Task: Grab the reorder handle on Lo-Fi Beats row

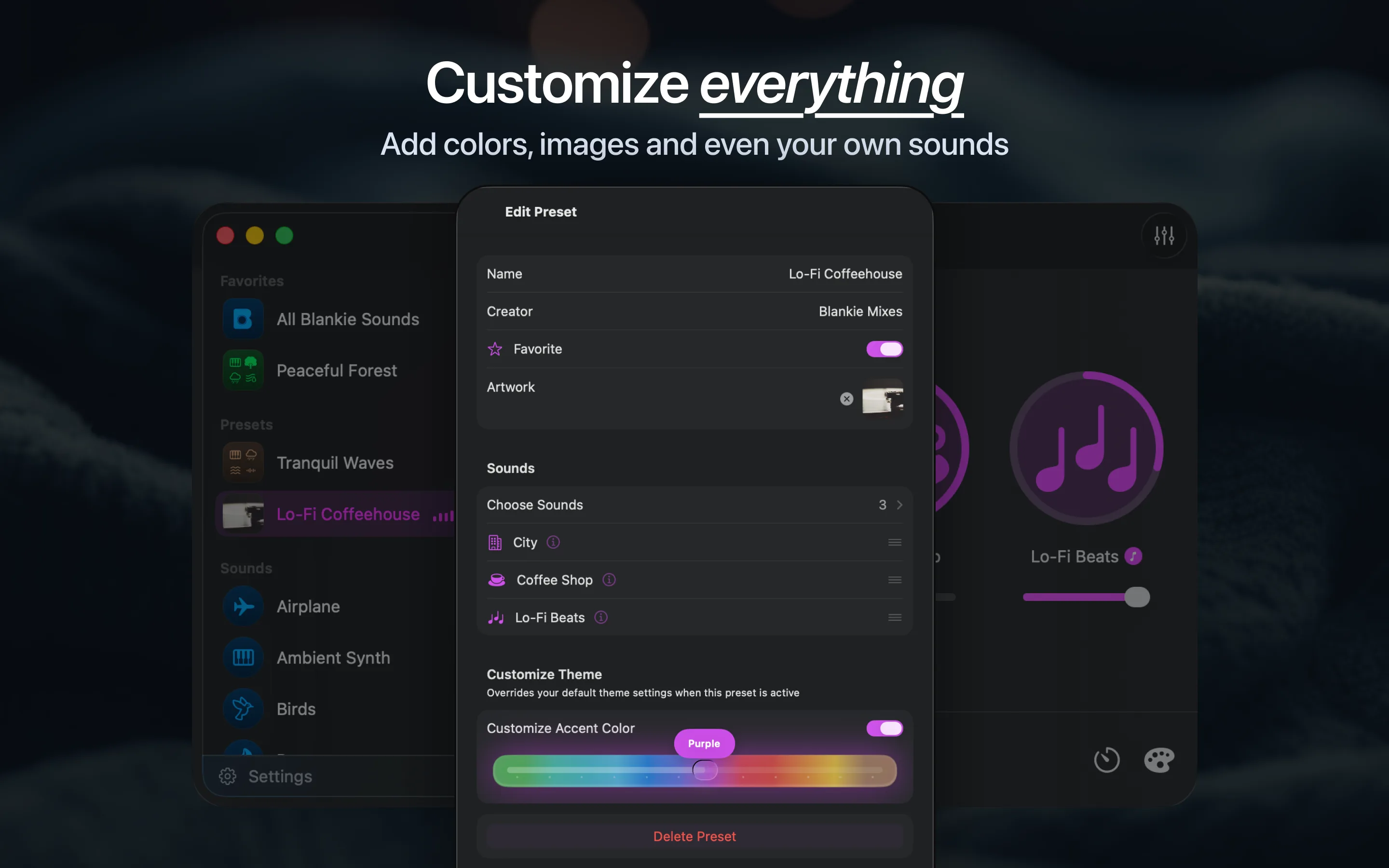Action: click(x=894, y=618)
